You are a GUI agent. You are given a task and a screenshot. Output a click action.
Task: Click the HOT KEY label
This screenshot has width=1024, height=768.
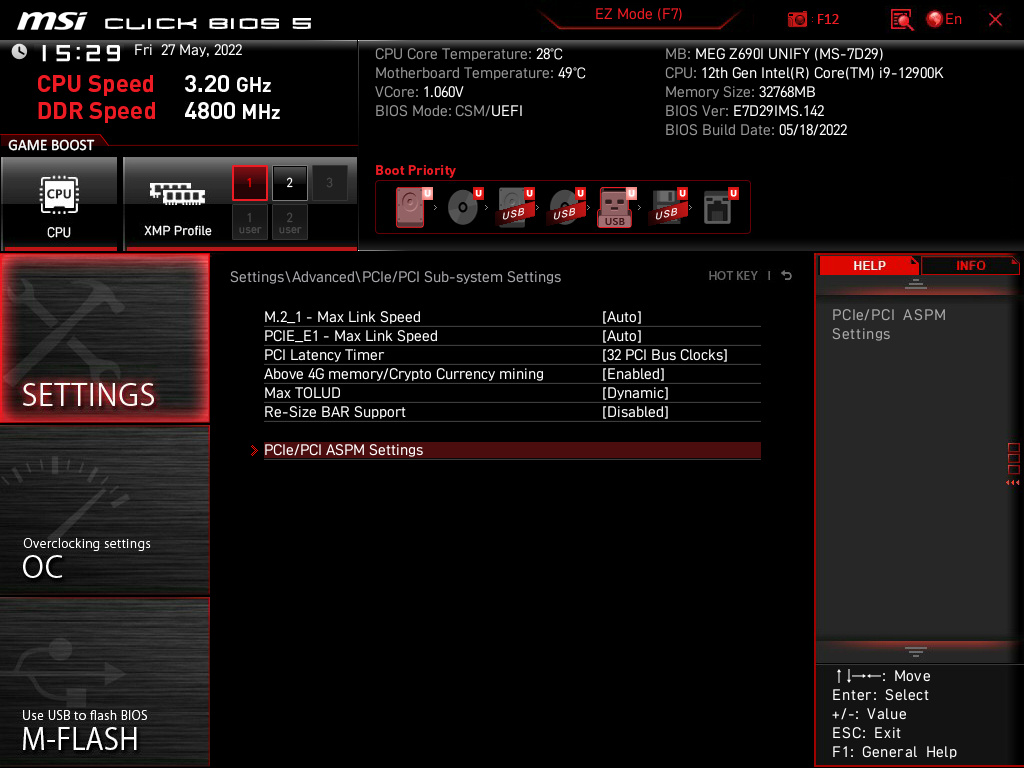tap(733, 276)
